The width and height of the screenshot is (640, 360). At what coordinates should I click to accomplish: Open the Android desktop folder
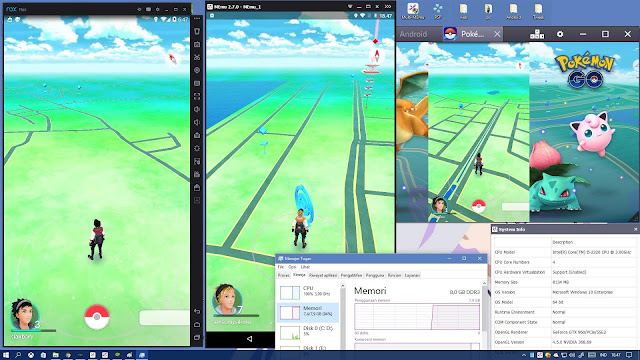[x=513, y=11]
